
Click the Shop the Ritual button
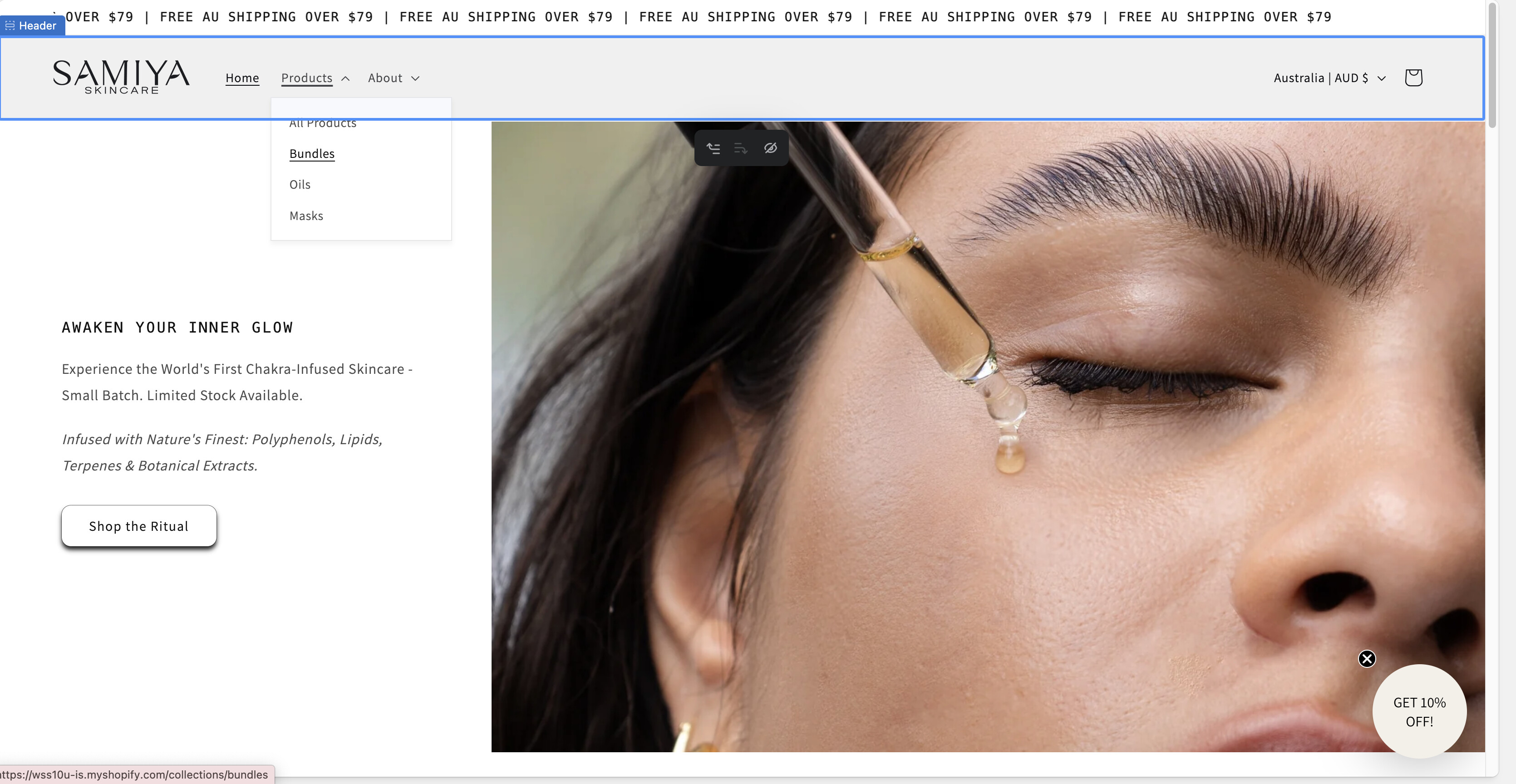(x=139, y=526)
